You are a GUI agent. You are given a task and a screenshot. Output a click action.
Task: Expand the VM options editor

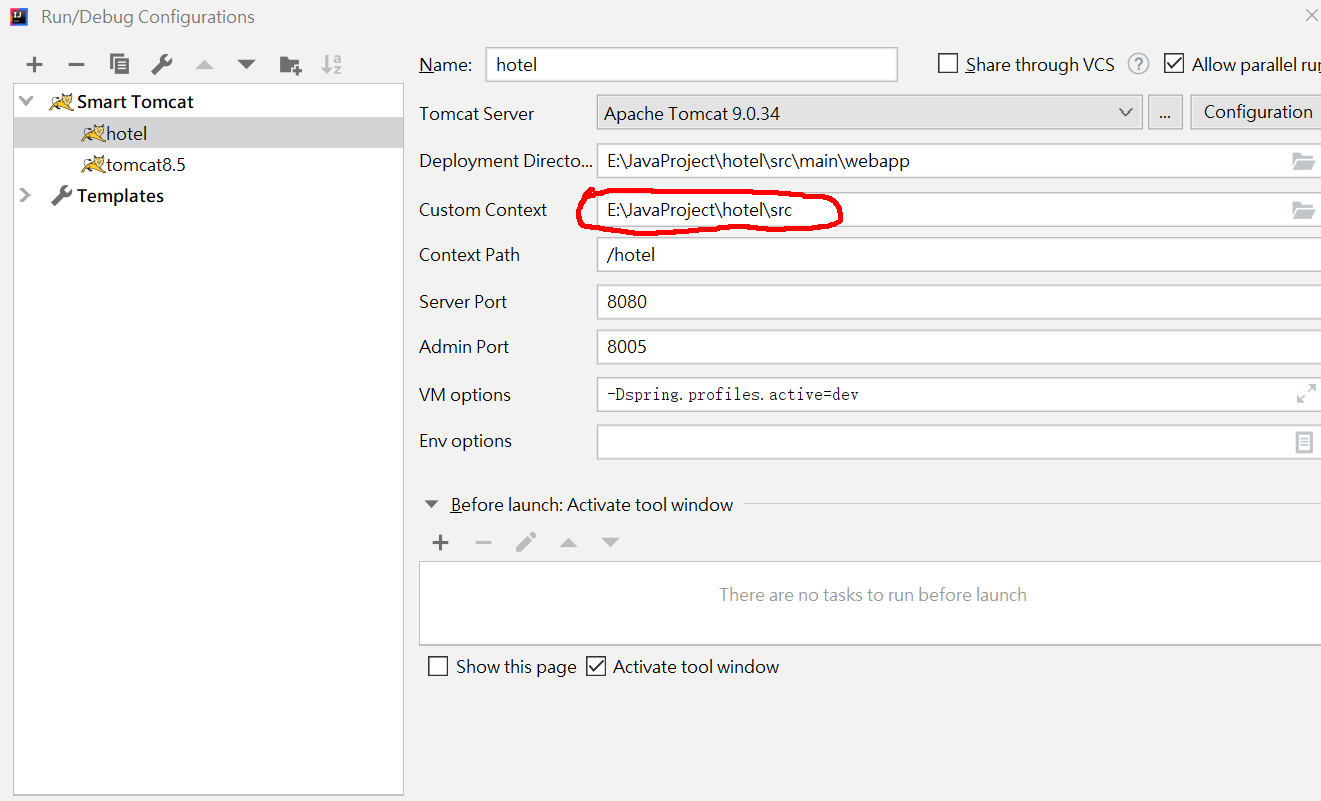(x=1306, y=394)
